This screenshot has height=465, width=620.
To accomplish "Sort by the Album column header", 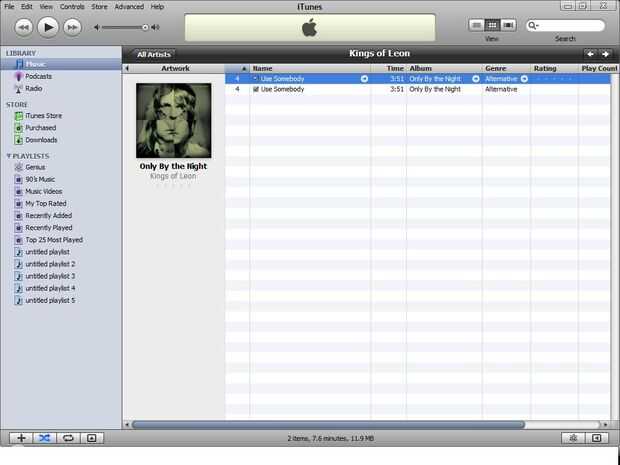I will click(x=444, y=68).
